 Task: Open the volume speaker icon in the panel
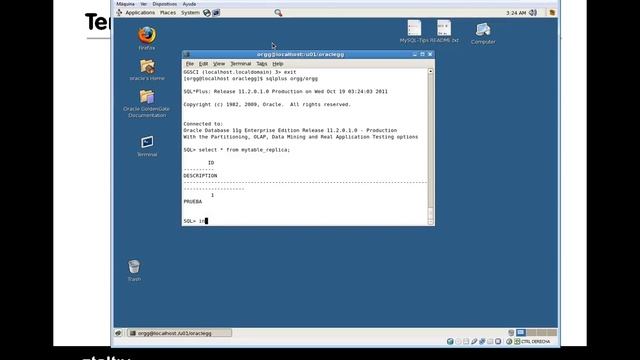tap(533, 13)
